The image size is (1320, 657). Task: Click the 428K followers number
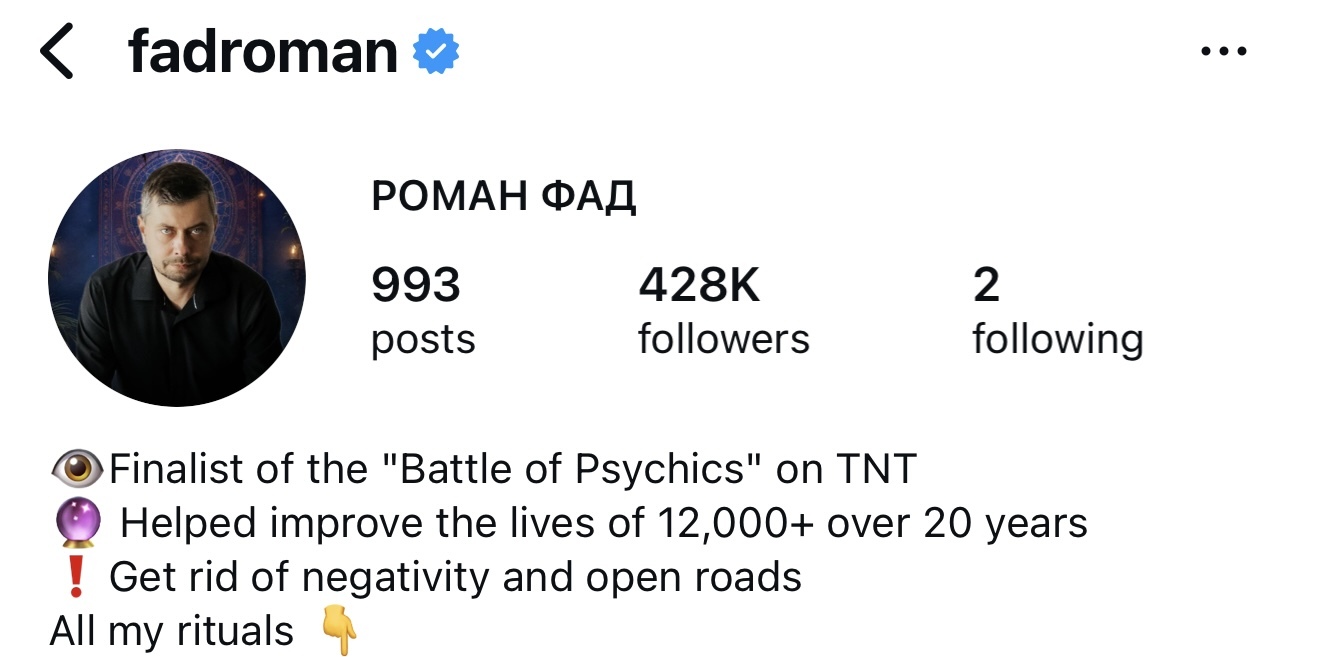click(699, 286)
